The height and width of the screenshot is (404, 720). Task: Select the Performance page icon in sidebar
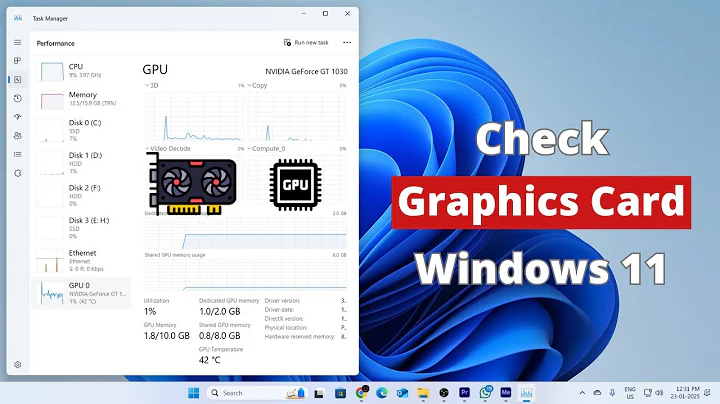pyautogui.click(x=17, y=79)
